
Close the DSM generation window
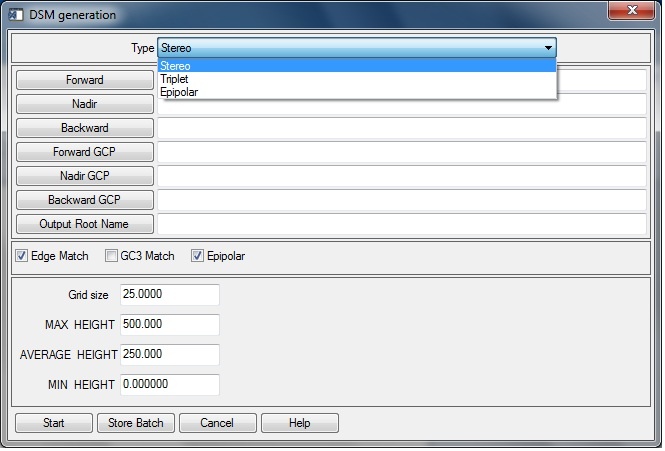(x=633, y=13)
